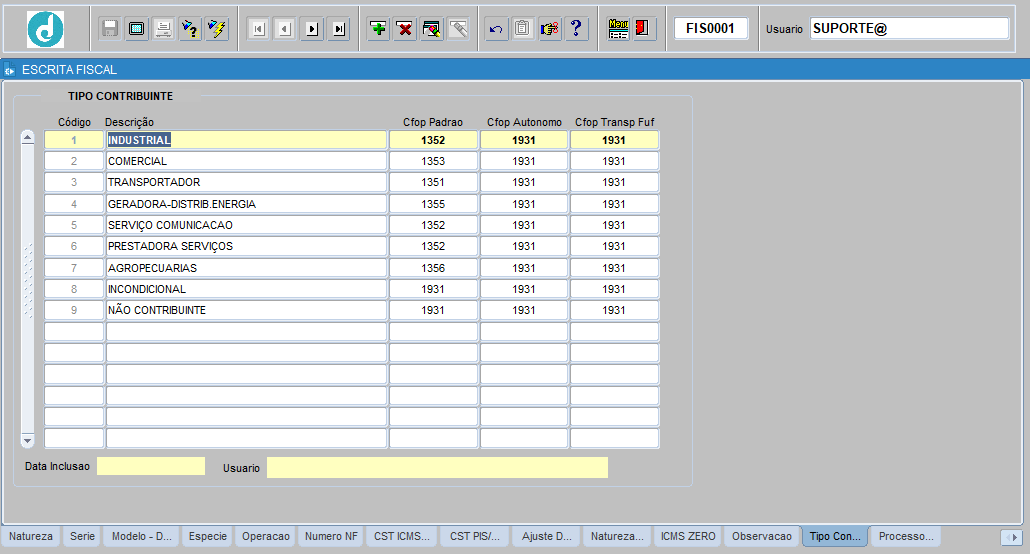Switch to the ICMS ZERO tab

coord(688,536)
